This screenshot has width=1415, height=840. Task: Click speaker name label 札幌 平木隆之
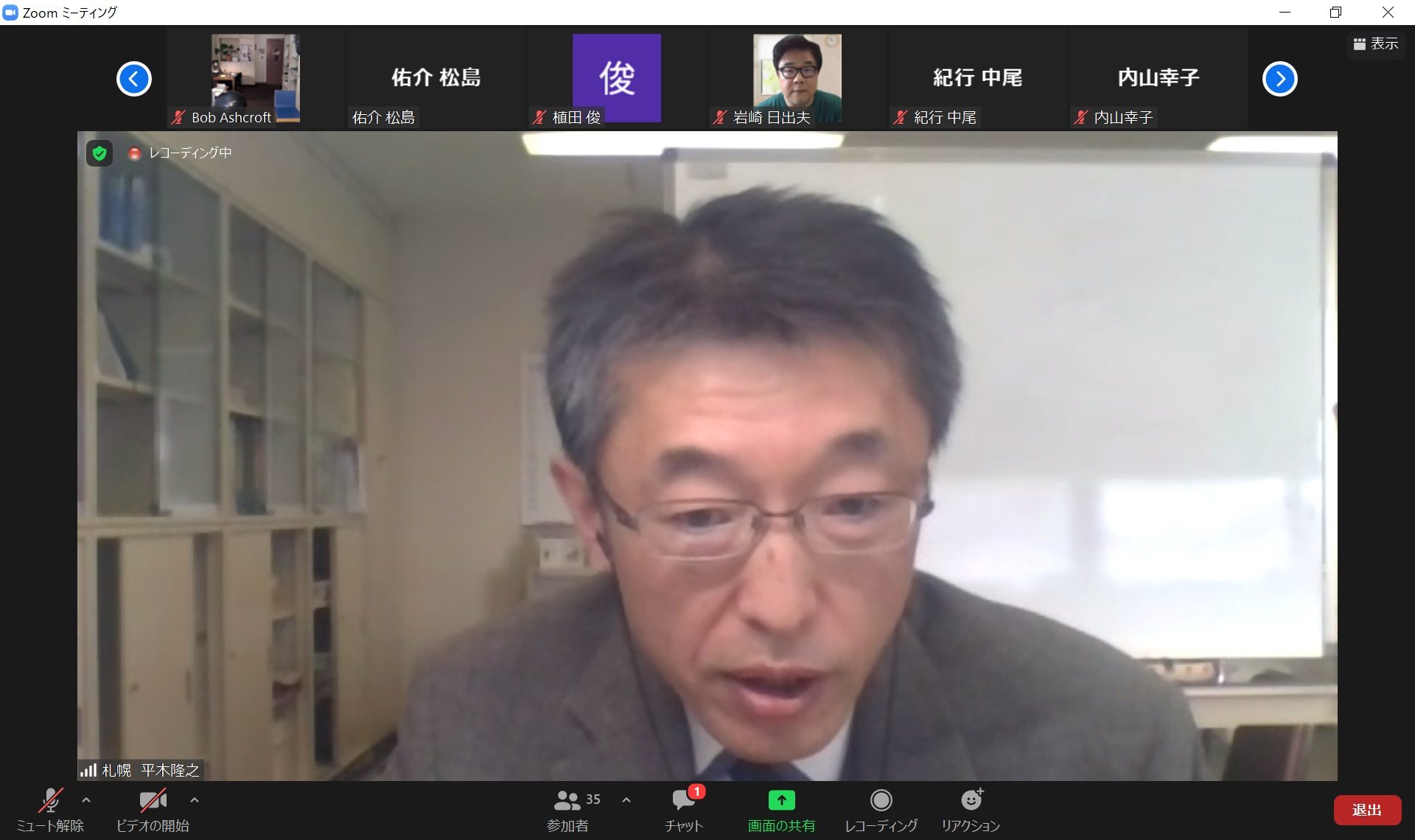(150, 771)
